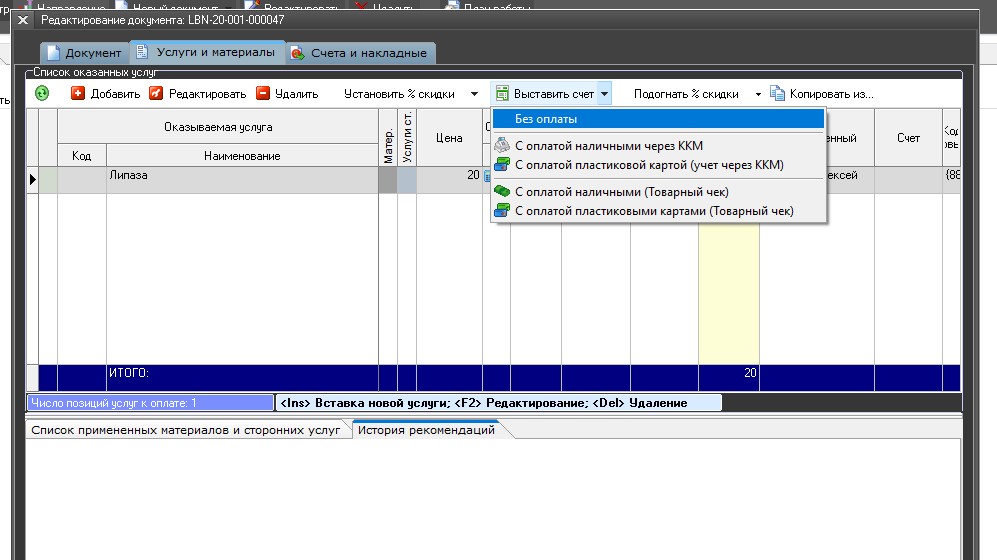Click the Выставить счет invoice icon
The width and height of the screenshot is (997, 560).
pos(502,94)
